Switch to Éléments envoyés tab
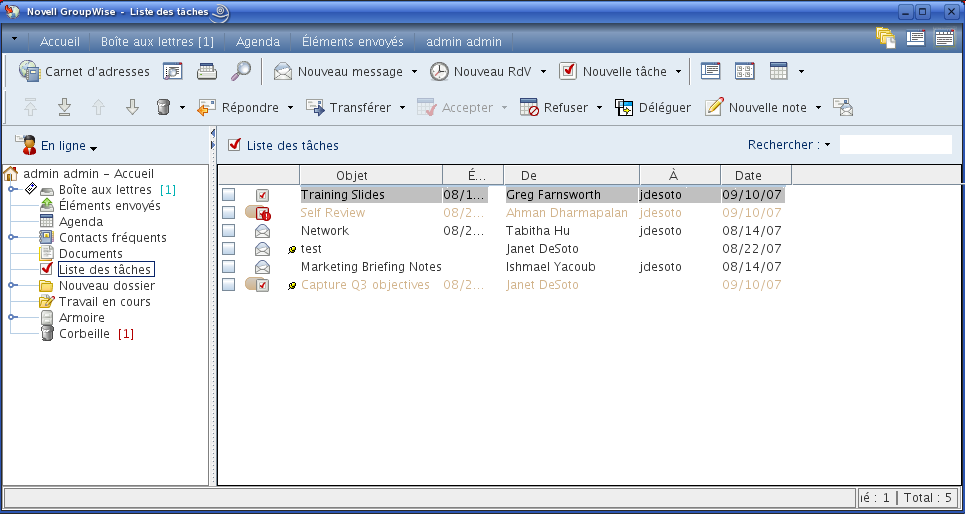Image resolution: width=966 pixels, height=514 pixels. [x=353, y=42]
